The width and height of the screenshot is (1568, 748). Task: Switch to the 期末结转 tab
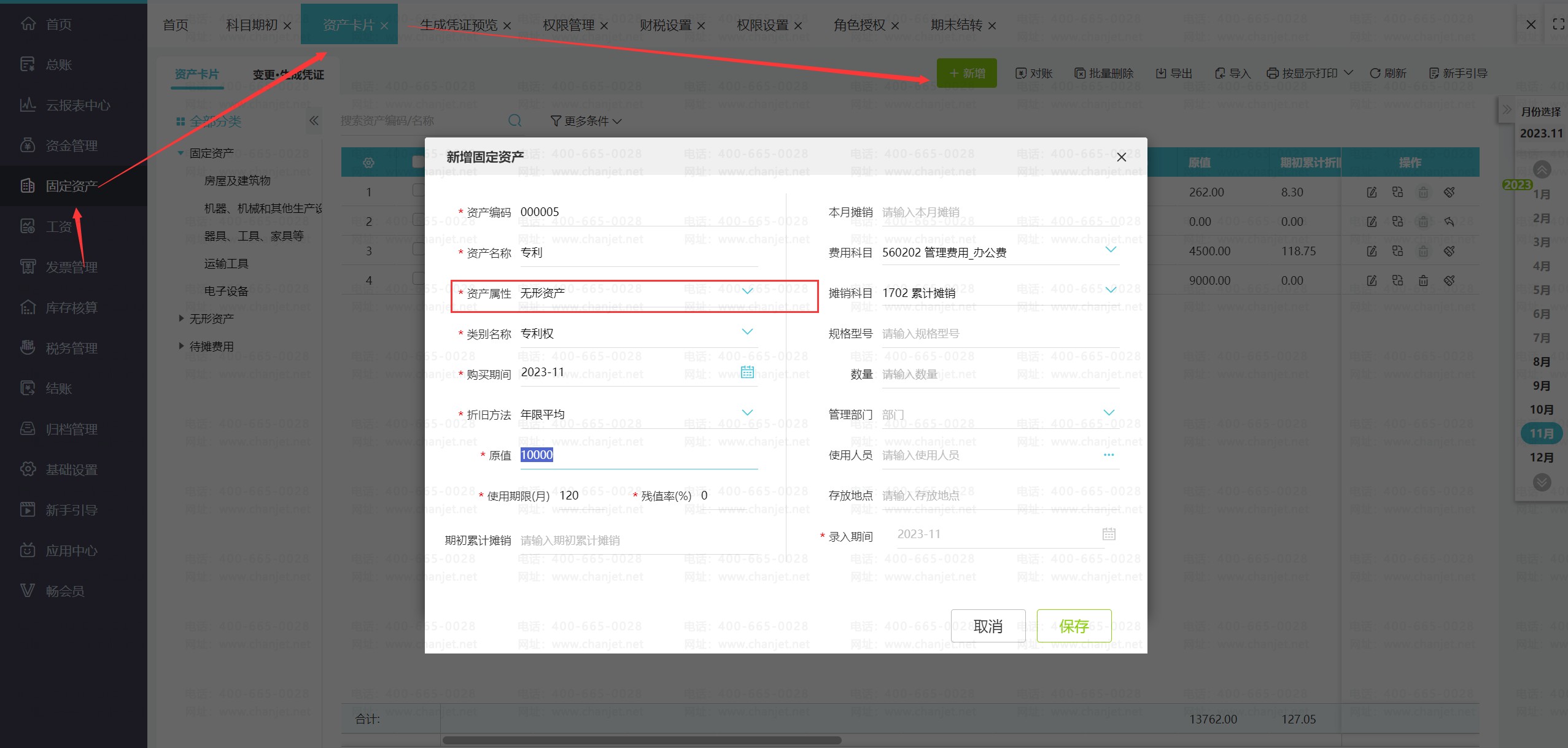955,25
